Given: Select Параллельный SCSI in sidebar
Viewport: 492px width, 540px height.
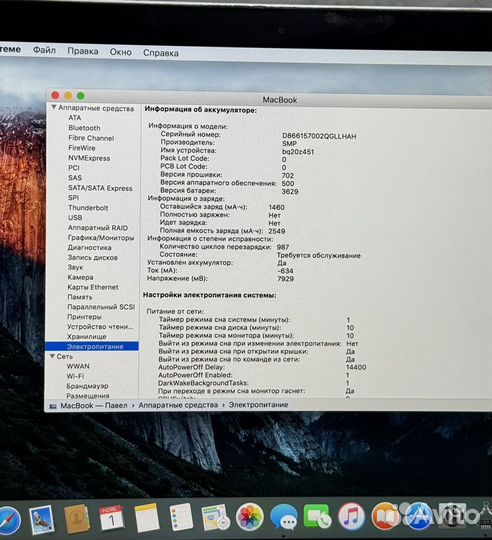Looking at the screenshot, I should point(101,307).
